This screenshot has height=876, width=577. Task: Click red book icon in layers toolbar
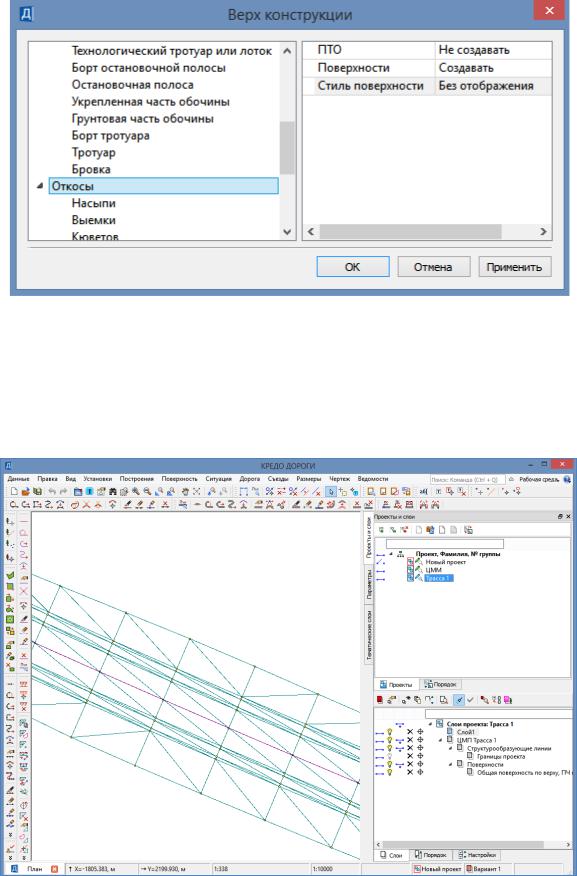[380, 700]
